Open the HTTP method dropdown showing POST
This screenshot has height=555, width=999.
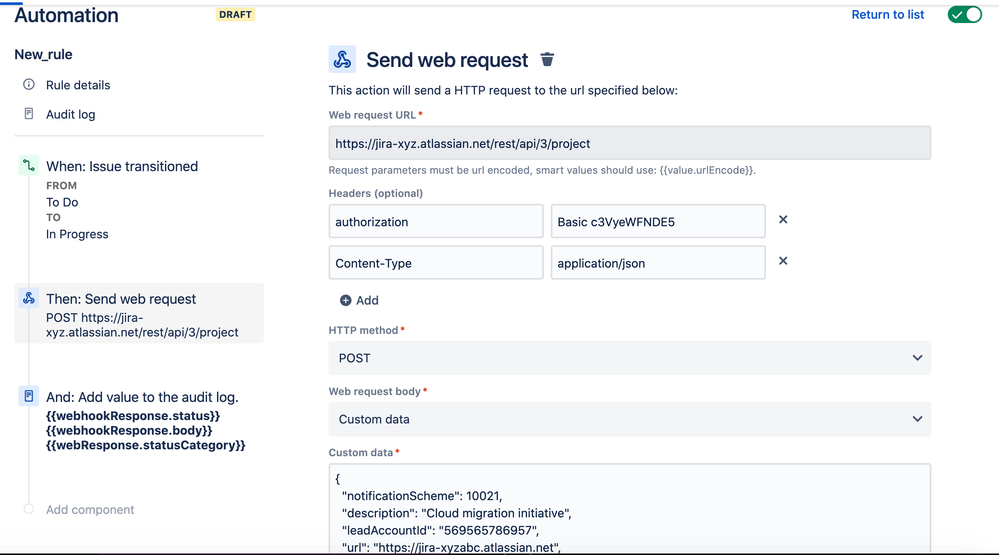click(x=629, y=358)
